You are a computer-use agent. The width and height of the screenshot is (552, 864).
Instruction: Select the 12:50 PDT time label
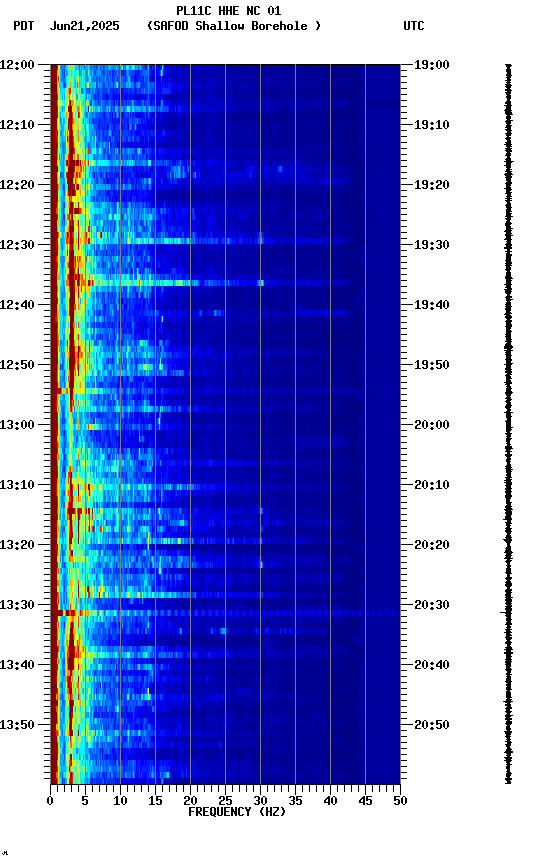pos(17,365)
